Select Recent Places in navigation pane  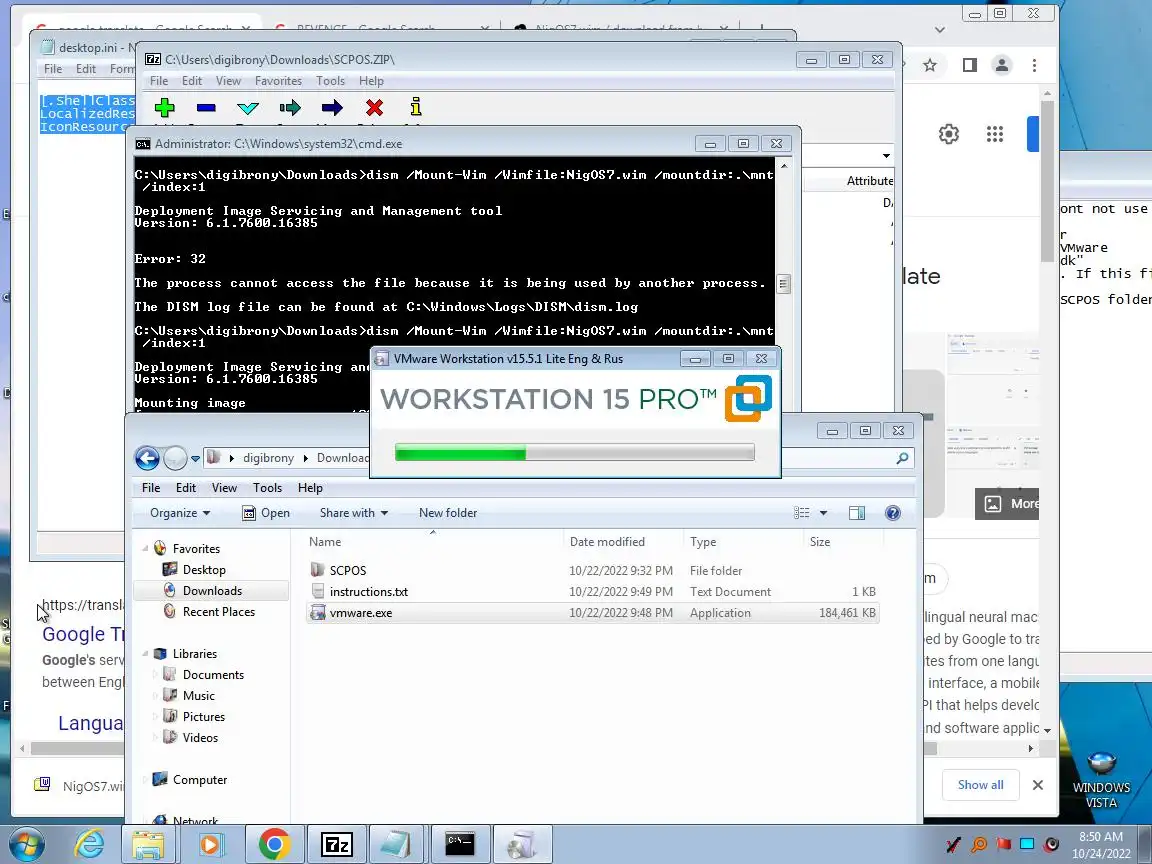click(218, 611)
